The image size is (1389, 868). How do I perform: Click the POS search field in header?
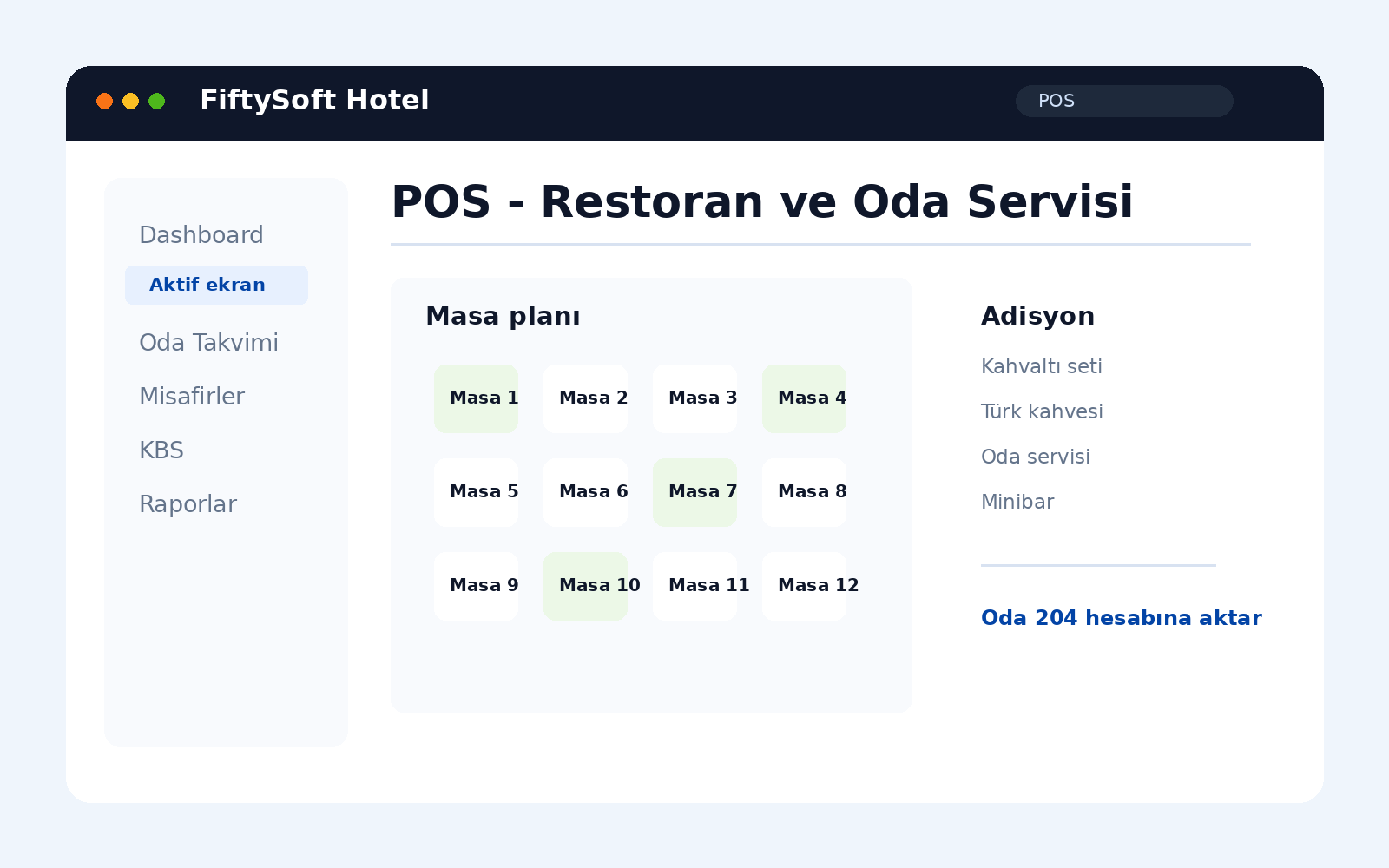pos(1124,101)
